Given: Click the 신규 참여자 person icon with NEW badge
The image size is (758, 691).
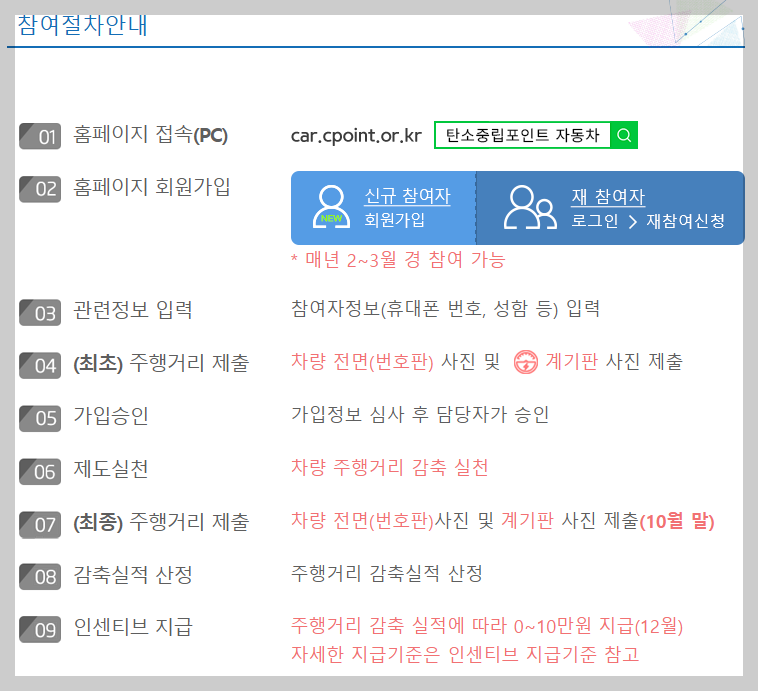Looking at the screenshot, I should [331, 207].
